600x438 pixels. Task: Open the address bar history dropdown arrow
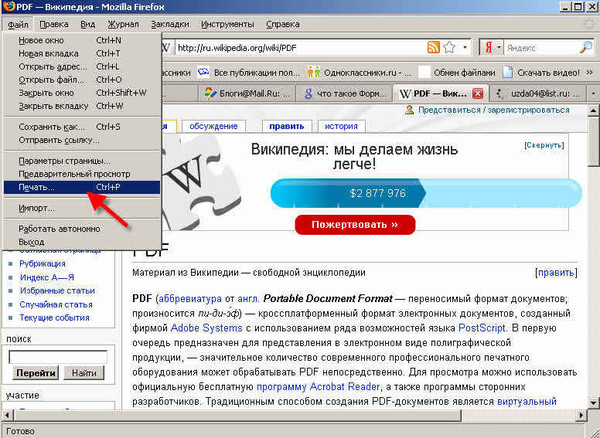point(465,48)
